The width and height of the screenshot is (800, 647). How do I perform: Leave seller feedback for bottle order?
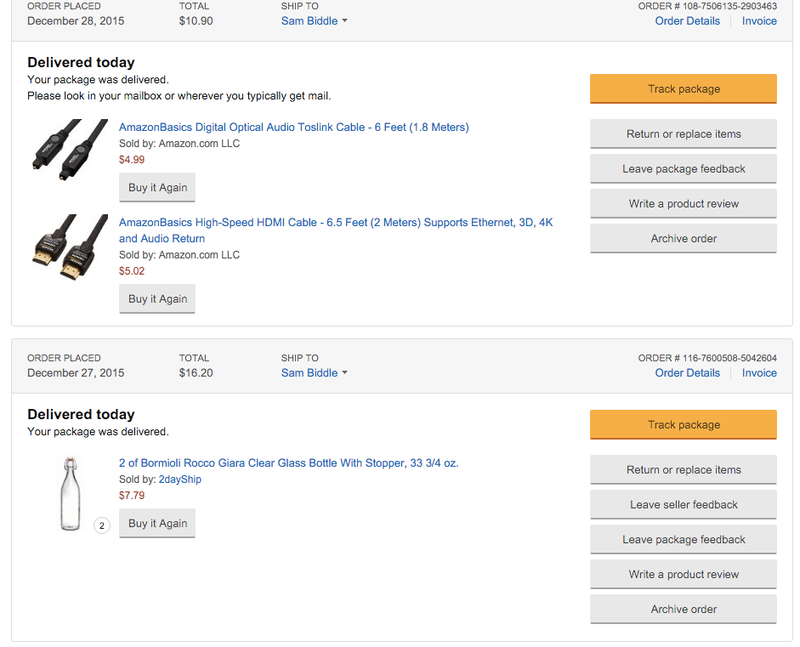(x=683, y=505)
